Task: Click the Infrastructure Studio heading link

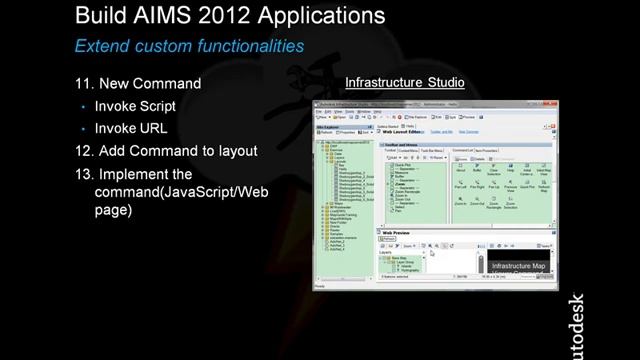Action: [x=405, y=82]
